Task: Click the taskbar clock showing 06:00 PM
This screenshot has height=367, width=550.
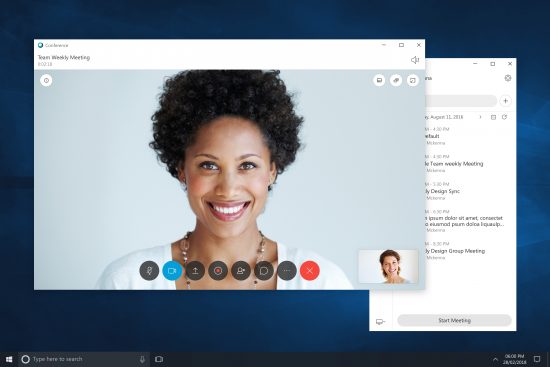Action: click(515, 359)
